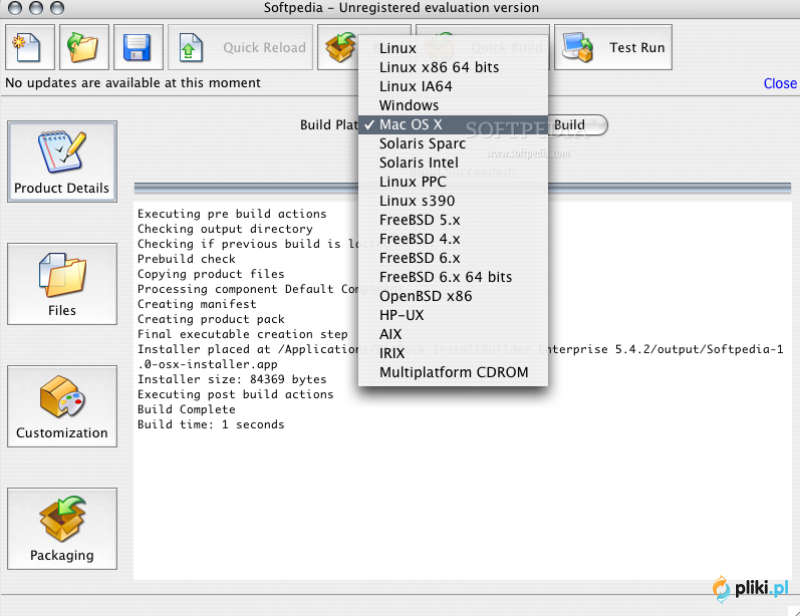Pick AIX from the platform menu
800x616 pixels.
click(453, 334)
